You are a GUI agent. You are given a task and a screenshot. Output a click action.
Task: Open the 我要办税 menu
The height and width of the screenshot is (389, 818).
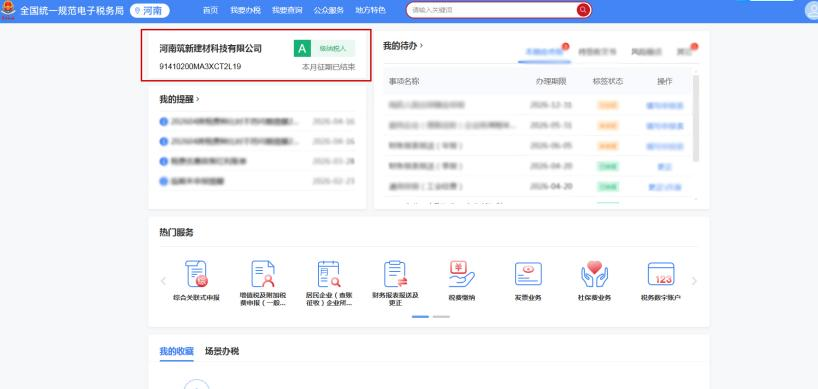245,10
